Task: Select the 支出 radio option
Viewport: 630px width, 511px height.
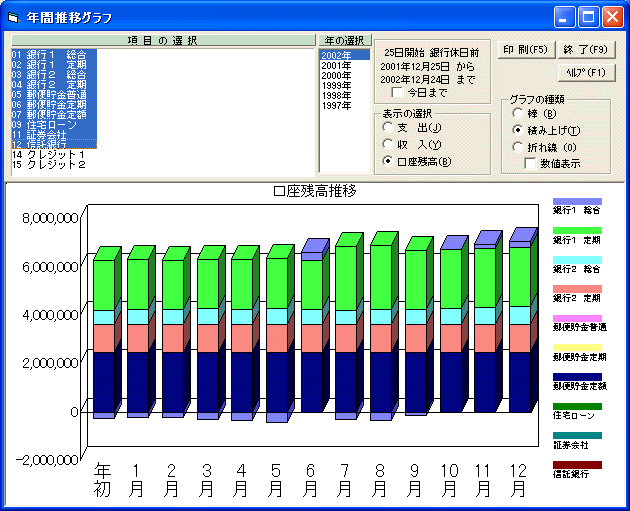Action: pos(389,129)
